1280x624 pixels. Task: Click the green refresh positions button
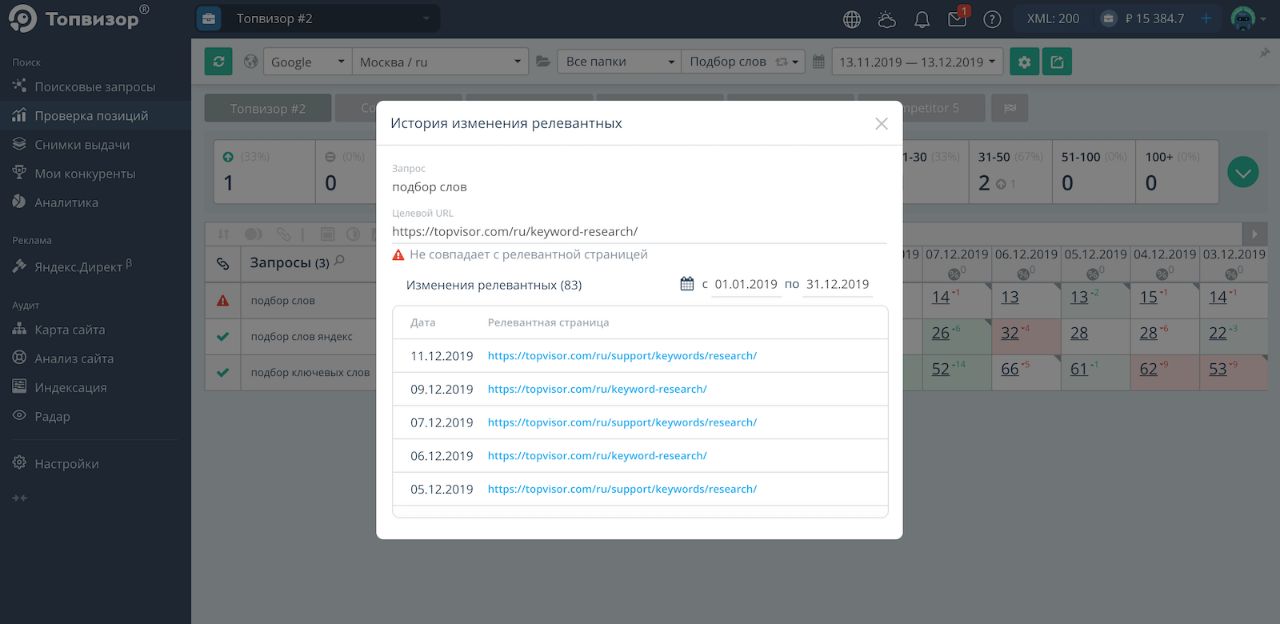click(218, 62)
